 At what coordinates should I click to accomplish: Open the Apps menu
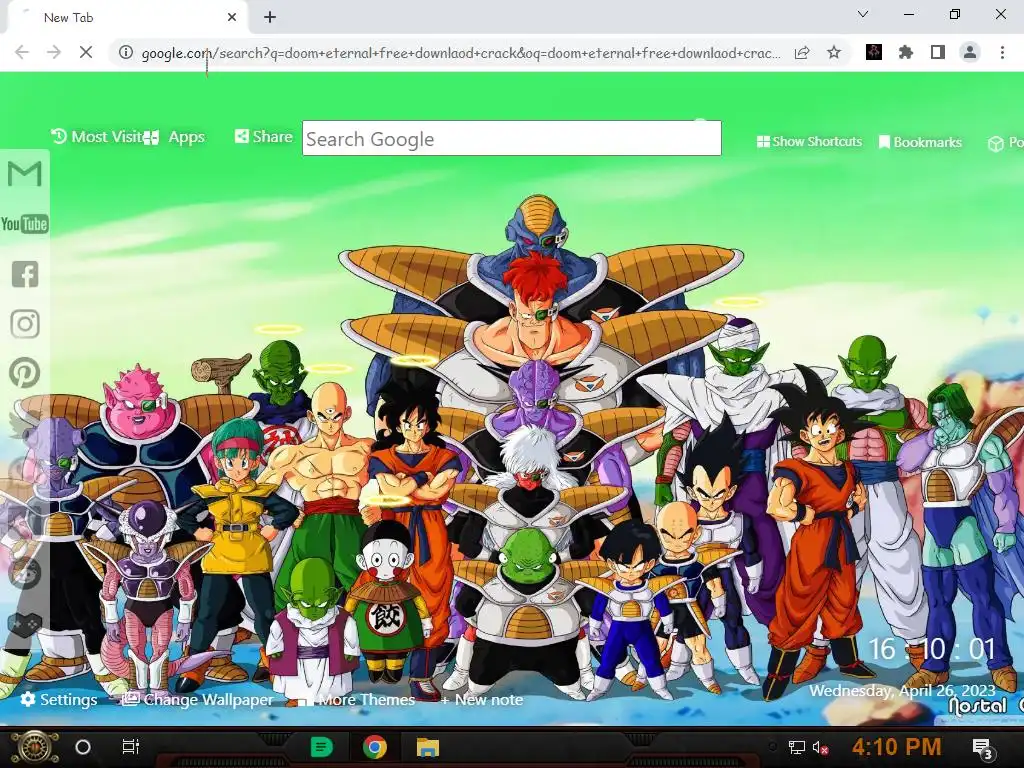(x=174, y=137)
